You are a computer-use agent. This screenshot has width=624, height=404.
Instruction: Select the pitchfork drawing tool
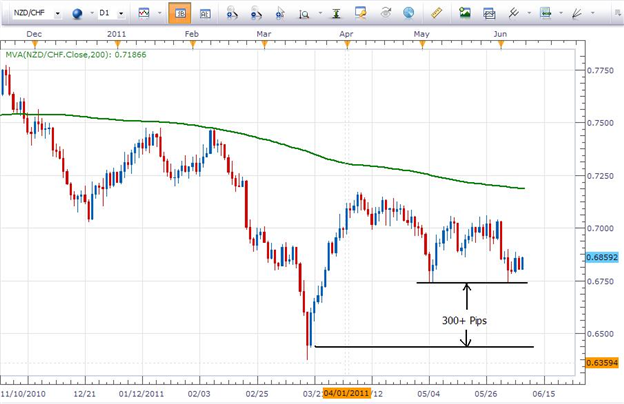513,13
